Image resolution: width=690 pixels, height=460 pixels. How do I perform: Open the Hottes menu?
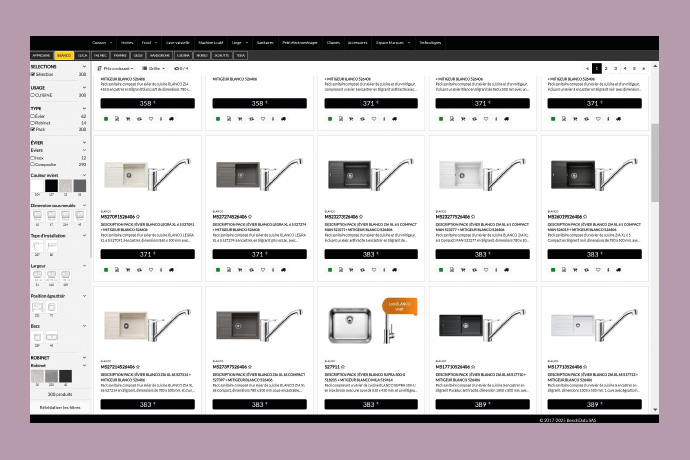click(x=127, y=43)
